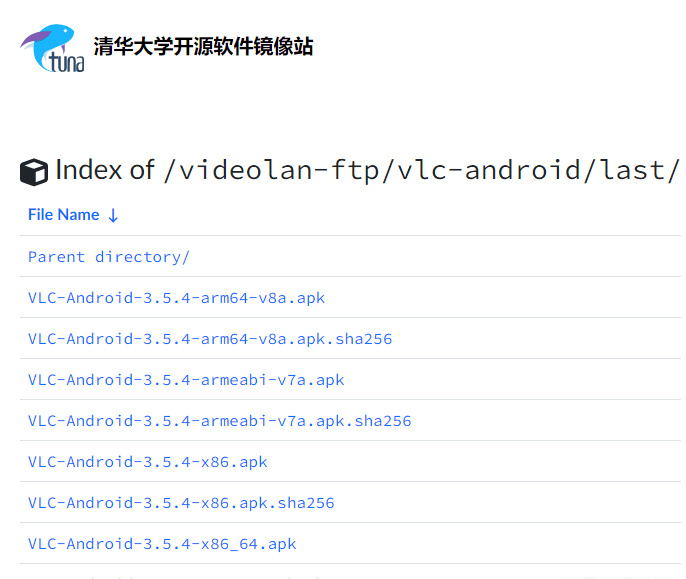Open the x86.apk.sha256 checksum file
Screen dimensions: 686x579
point(181,503)
